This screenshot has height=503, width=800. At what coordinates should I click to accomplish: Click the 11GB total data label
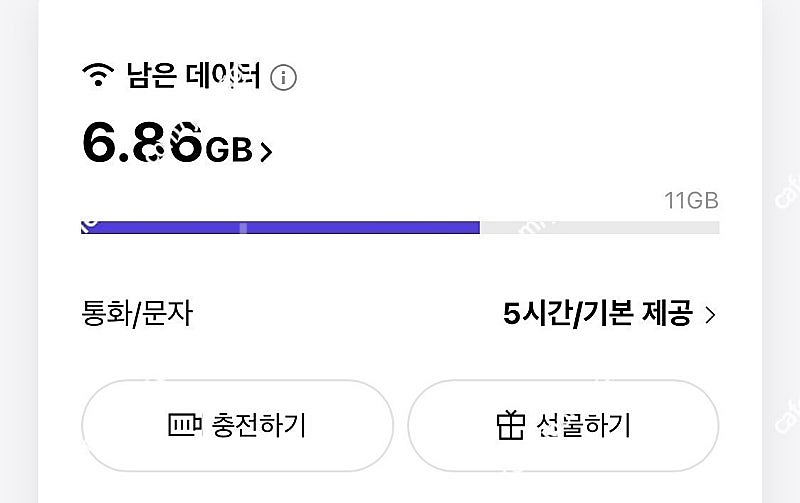tap(691, 200)
